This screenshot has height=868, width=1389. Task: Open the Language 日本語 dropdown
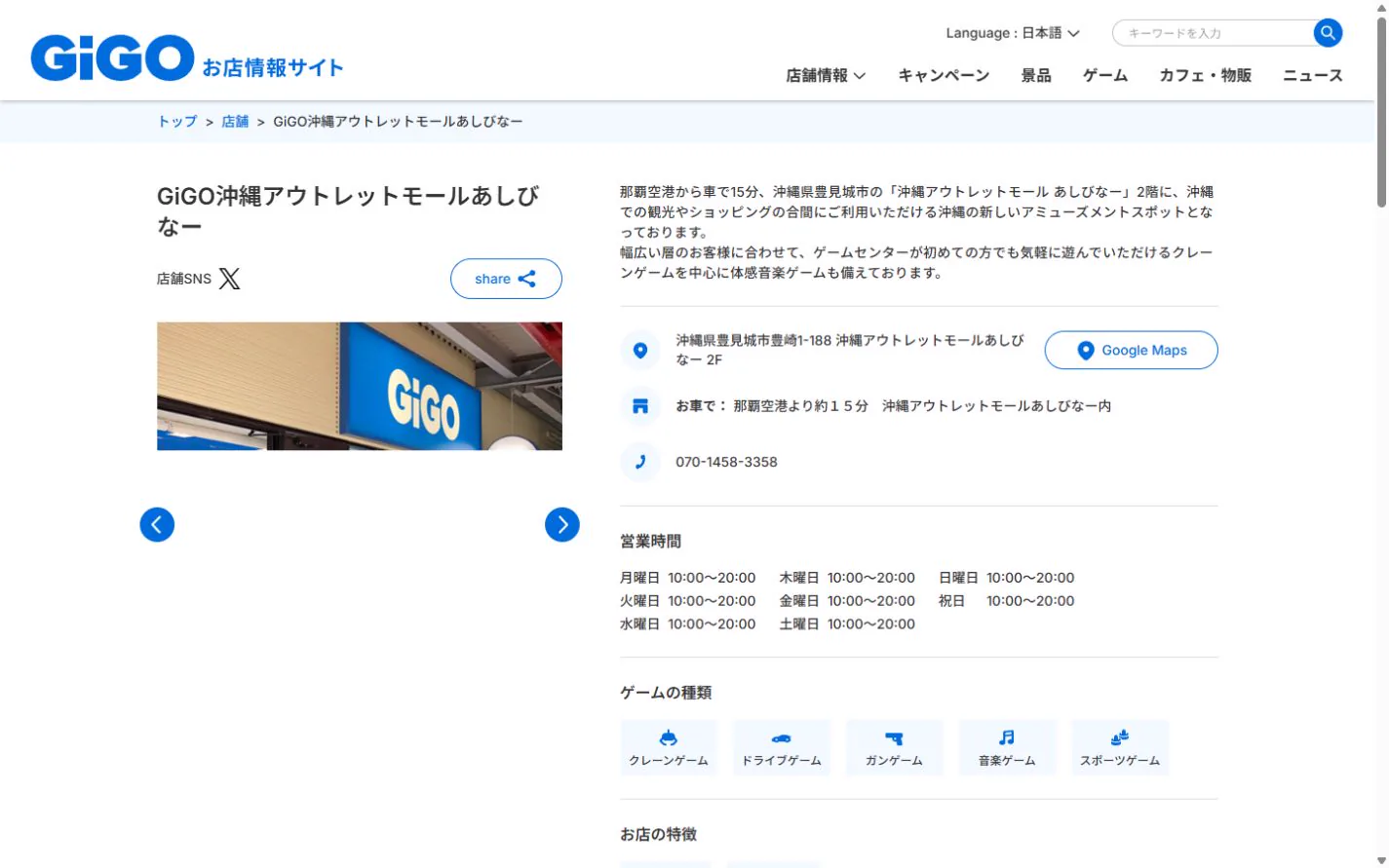click(x=1013, y=33)
